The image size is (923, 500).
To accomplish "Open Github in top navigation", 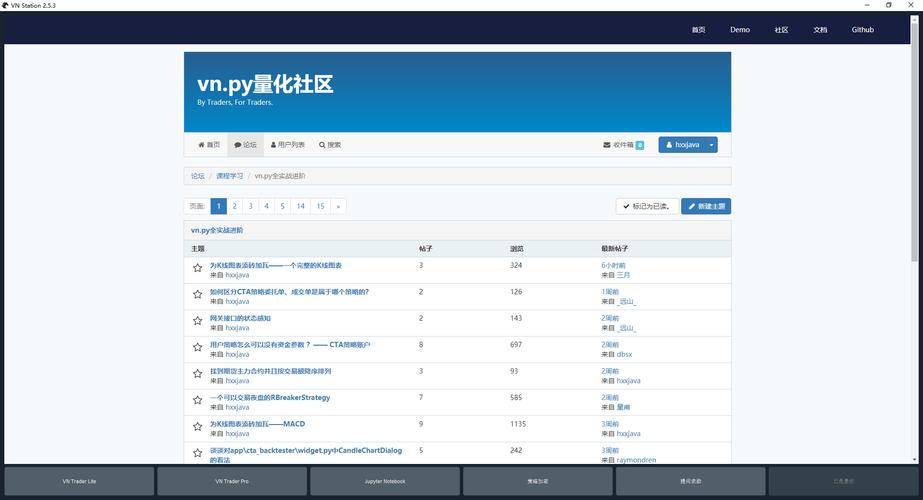I will click(x=862, y=29).
